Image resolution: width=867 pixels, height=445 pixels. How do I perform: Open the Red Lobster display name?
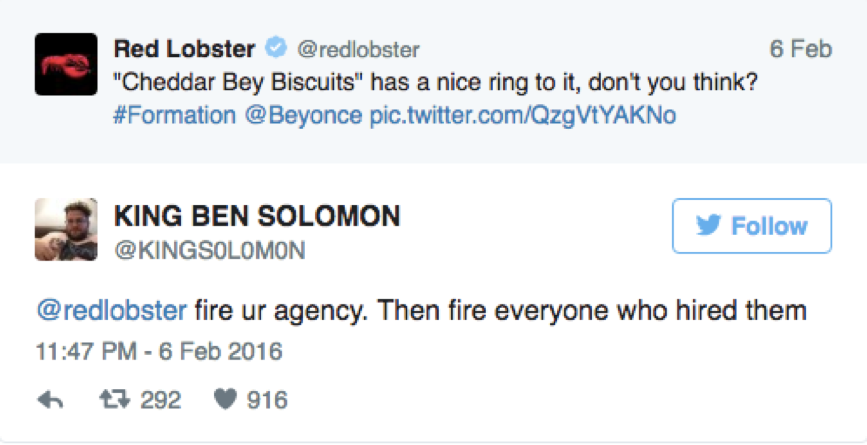coord(184,49)
